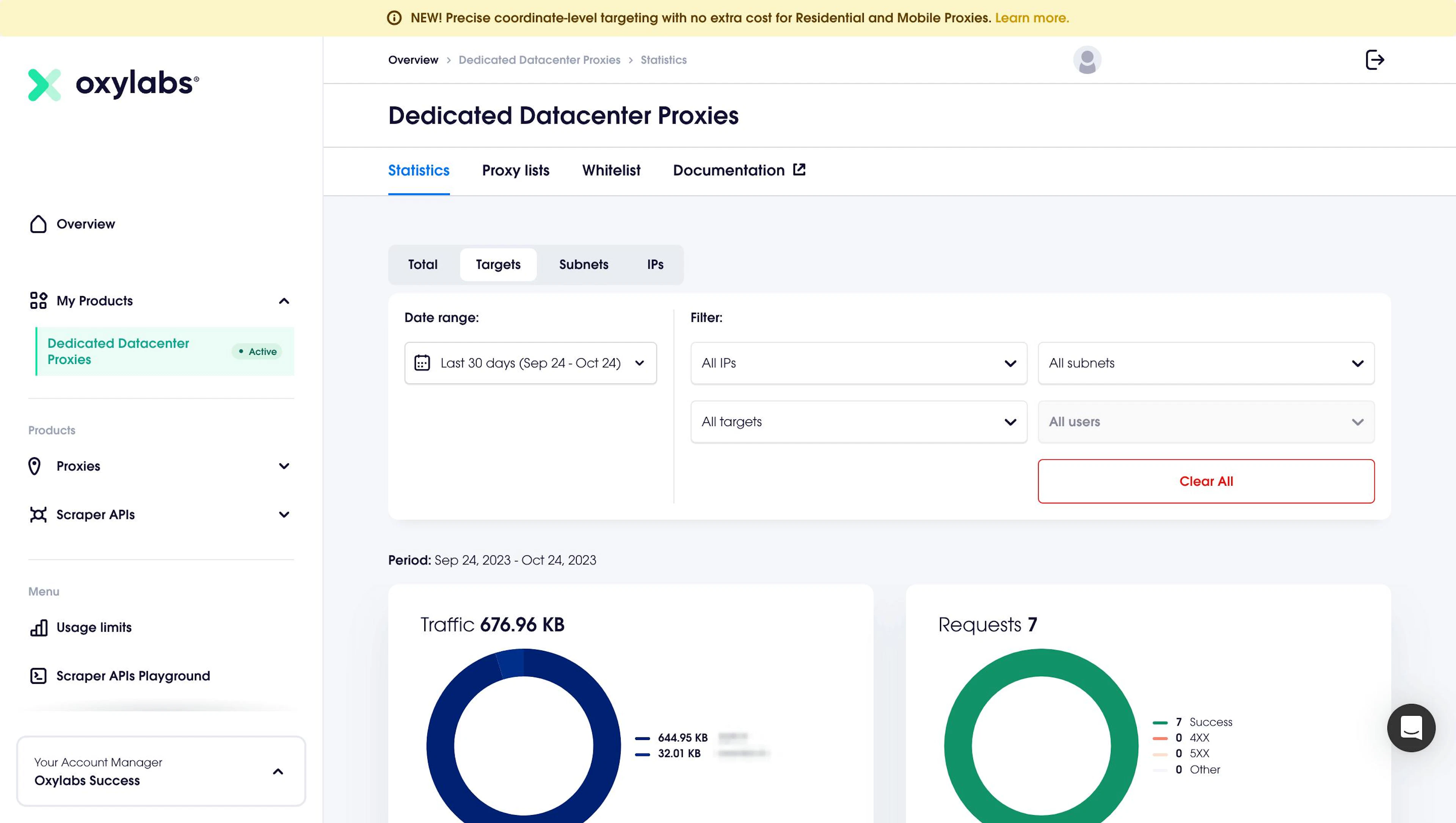Screen dimensions: 1456x823
Task: Click the Proxies pin icon
Action: coord(35,466)
